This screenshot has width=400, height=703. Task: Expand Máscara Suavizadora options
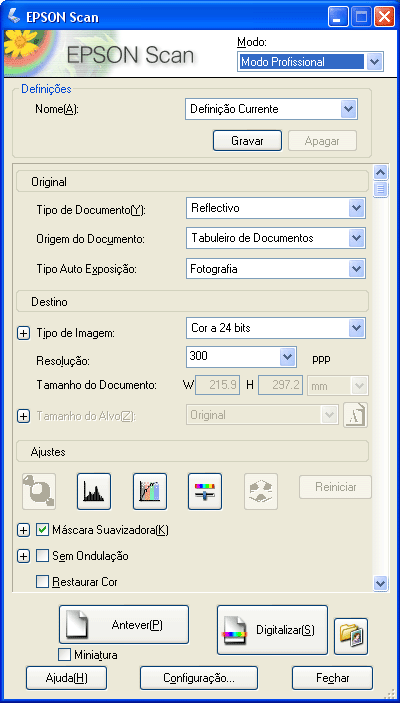23,530
